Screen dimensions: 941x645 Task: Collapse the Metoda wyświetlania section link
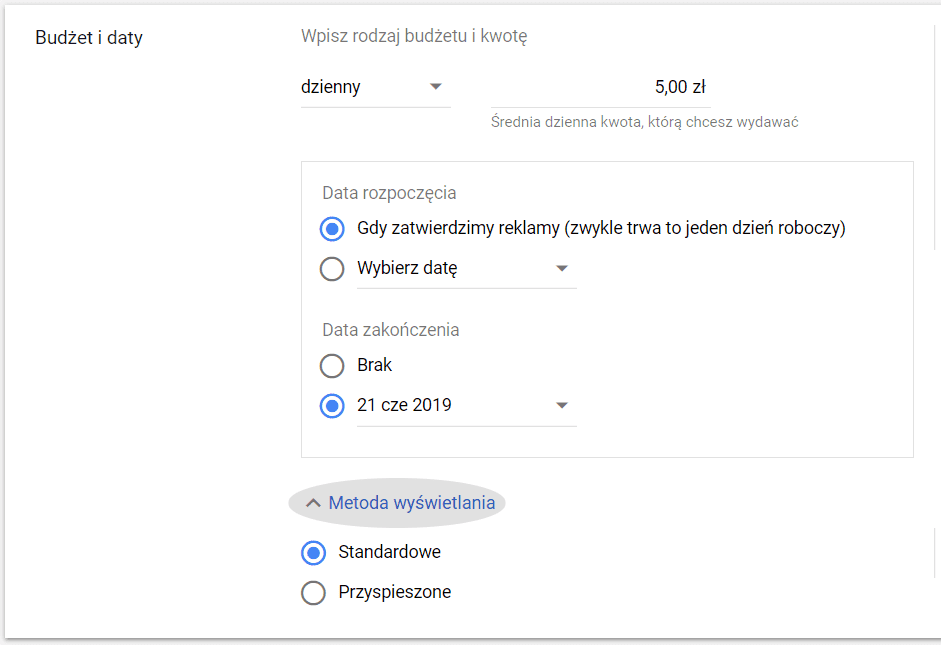point(411,503)
